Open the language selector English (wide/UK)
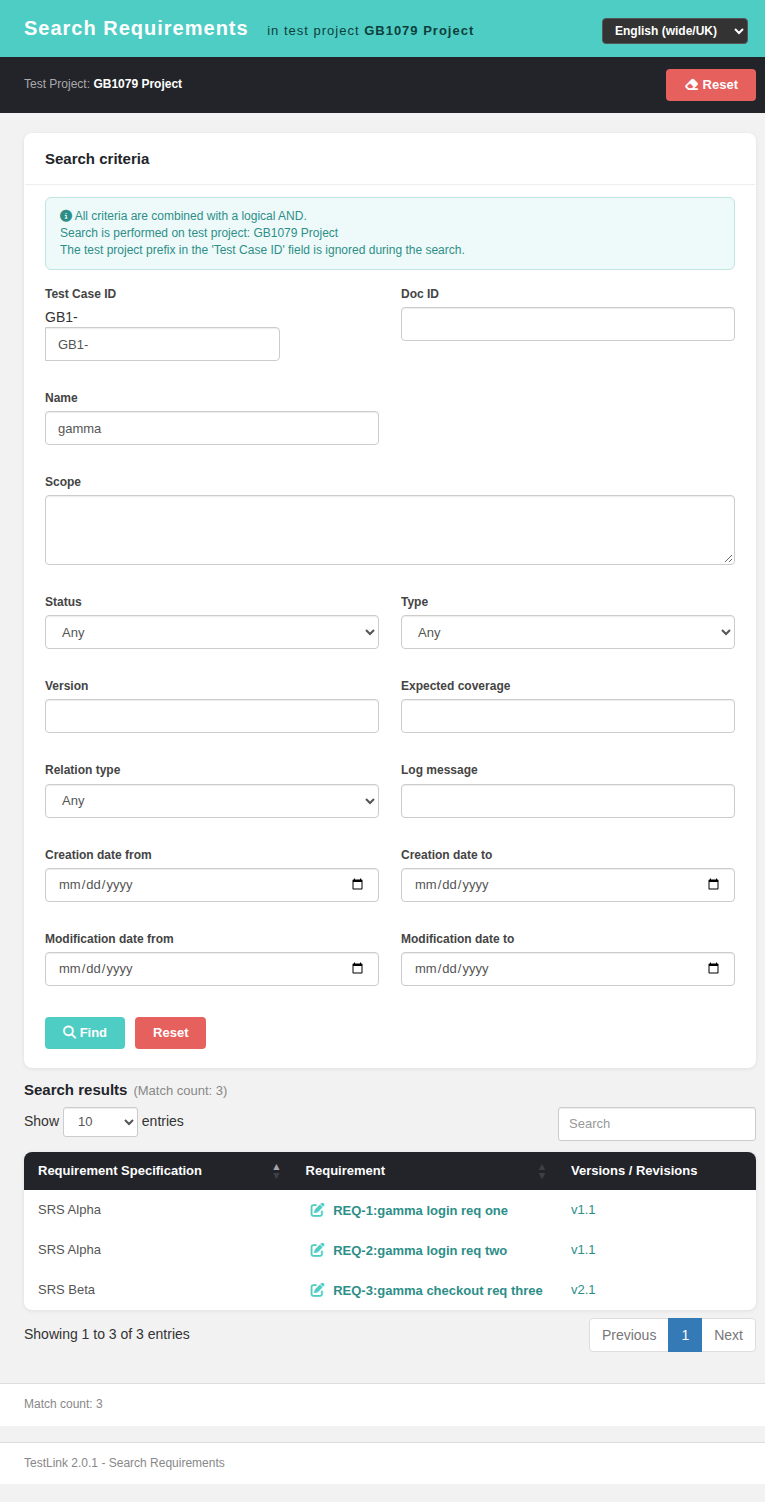This screenshot has height=1502, width=765. 675,31
